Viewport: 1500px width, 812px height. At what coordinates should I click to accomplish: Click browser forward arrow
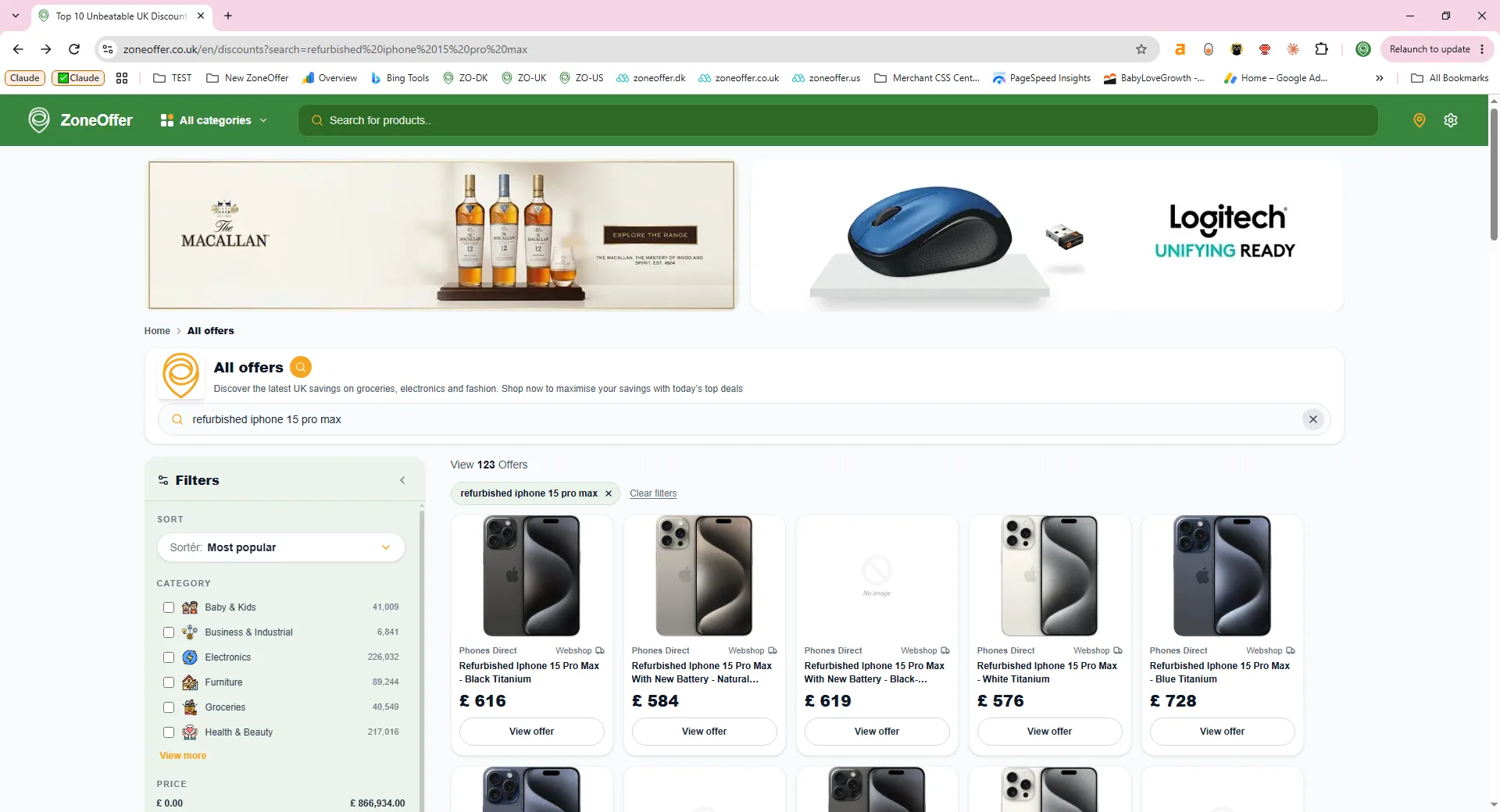click(x=46, y=49)
